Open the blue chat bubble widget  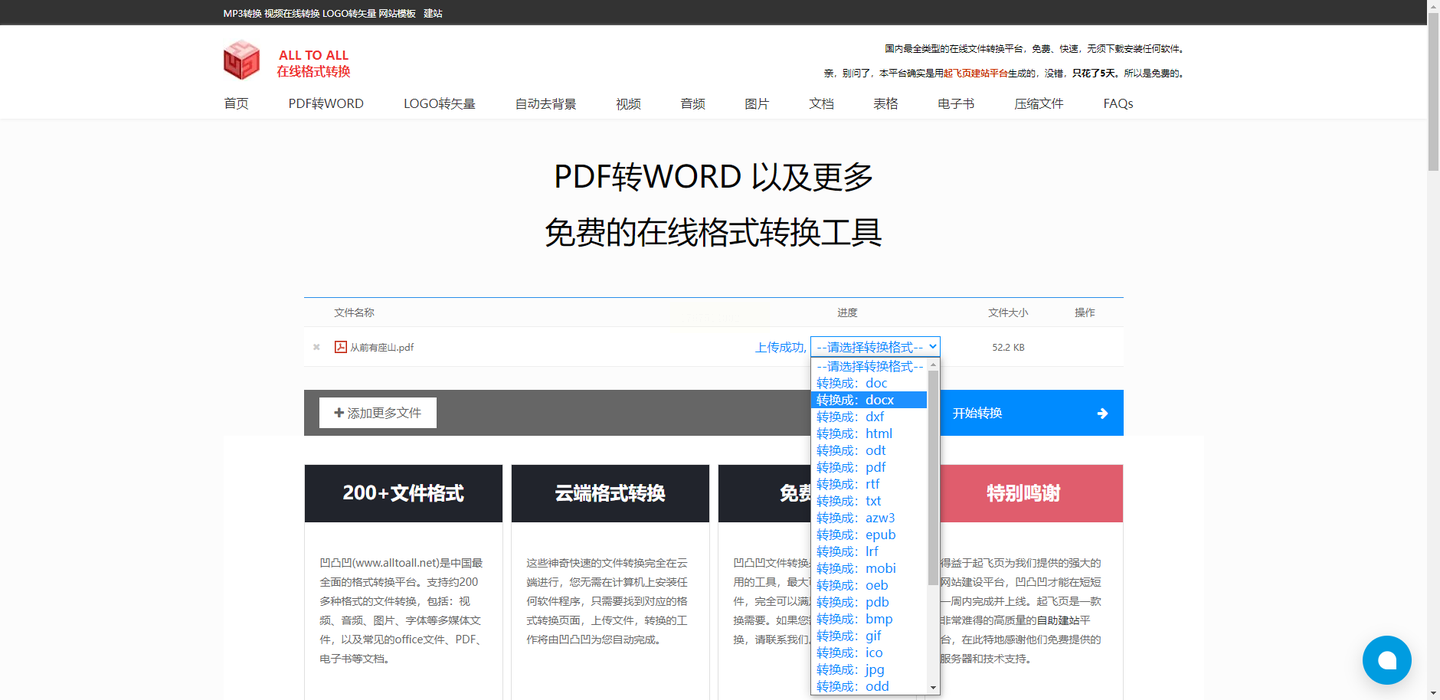point(1386,660)
